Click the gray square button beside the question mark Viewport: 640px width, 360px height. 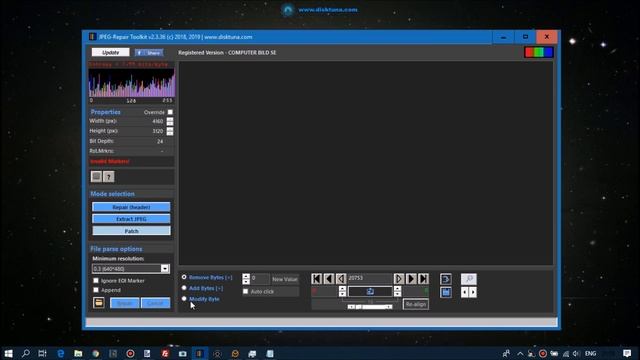(96, 177)
